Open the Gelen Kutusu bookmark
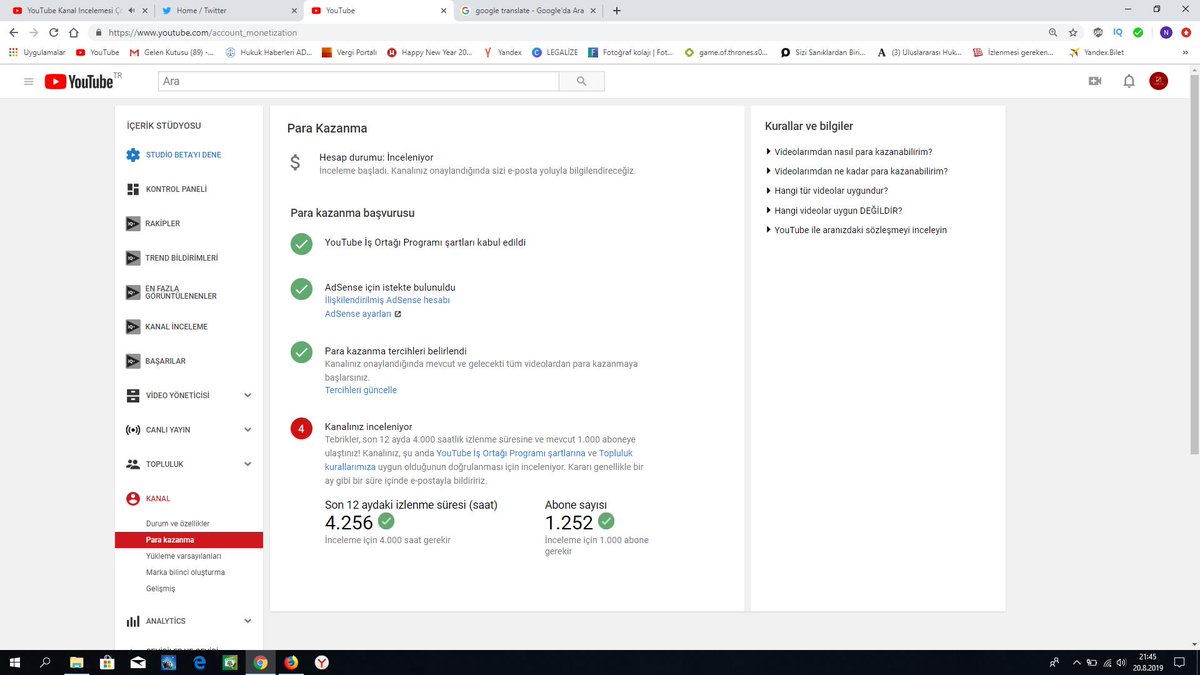The image size is (1200, 675). [171, 52]
